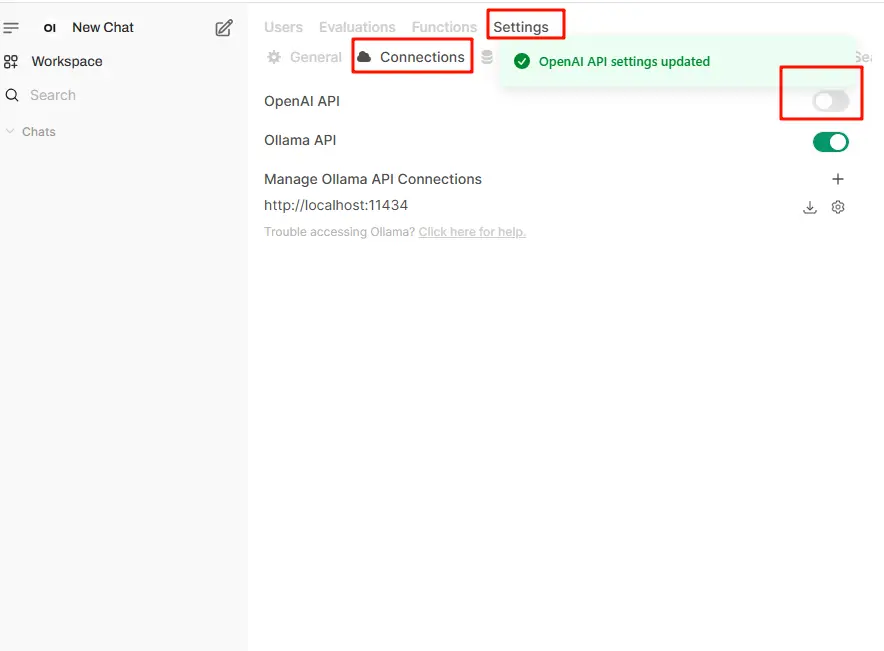Click the OI logo in the sidebar
The image size is (884, 651).
click(x=50, y=28)
